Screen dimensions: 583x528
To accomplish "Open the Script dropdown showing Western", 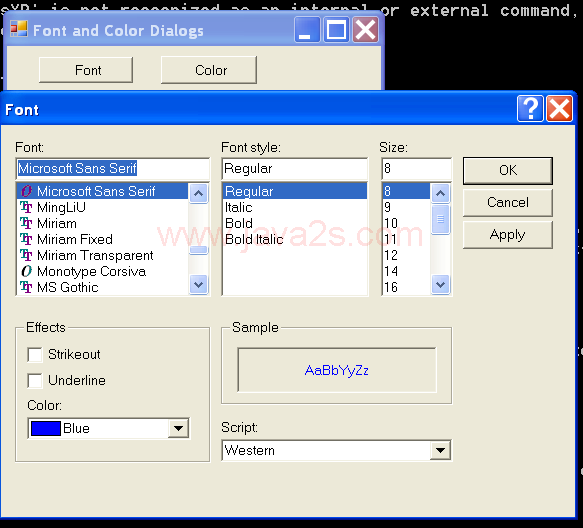I will 440,450.
